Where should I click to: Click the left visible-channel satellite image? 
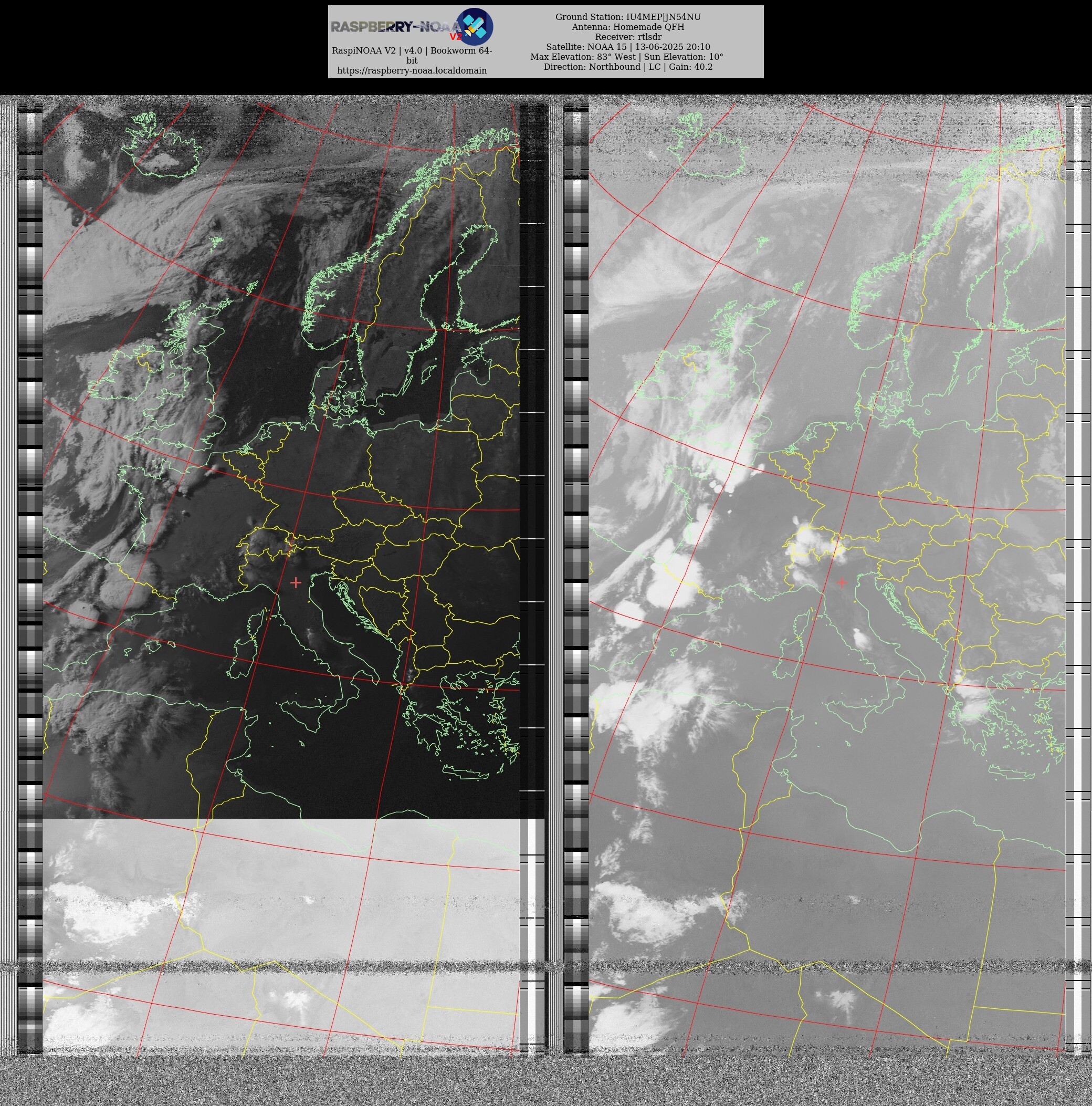coord(281,579)
